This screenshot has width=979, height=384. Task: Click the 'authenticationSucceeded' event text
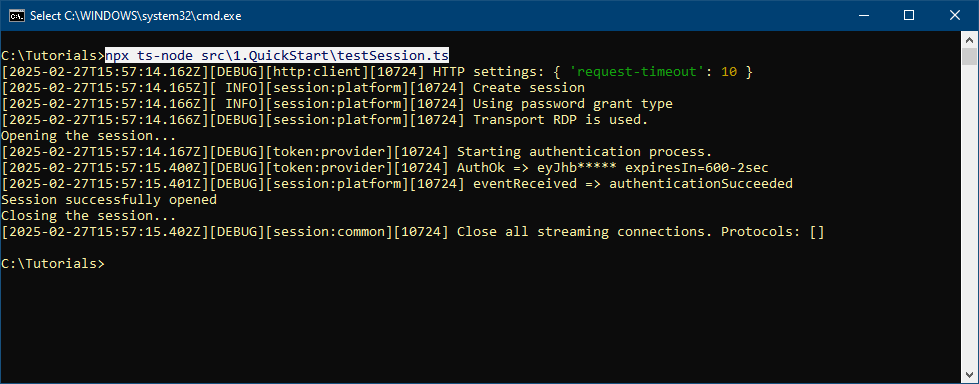pos(701,184)
